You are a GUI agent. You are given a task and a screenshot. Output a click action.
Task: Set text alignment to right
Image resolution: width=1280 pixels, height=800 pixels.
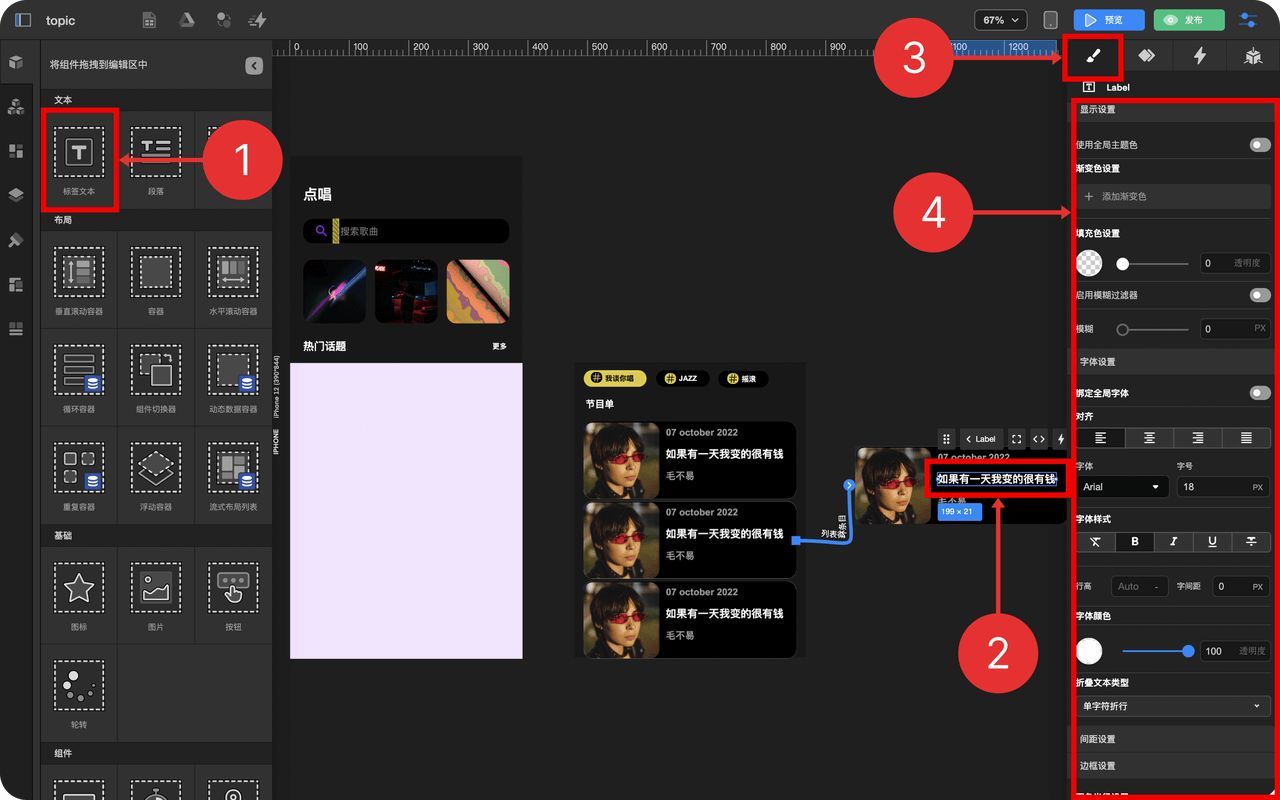(x=1198, y=438)
